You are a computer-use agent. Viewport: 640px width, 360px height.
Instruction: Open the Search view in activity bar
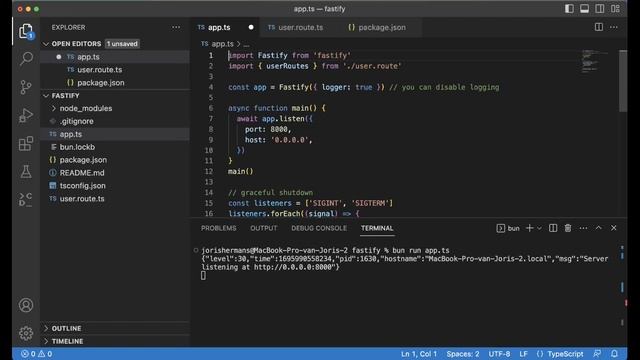tap(26, 59)
